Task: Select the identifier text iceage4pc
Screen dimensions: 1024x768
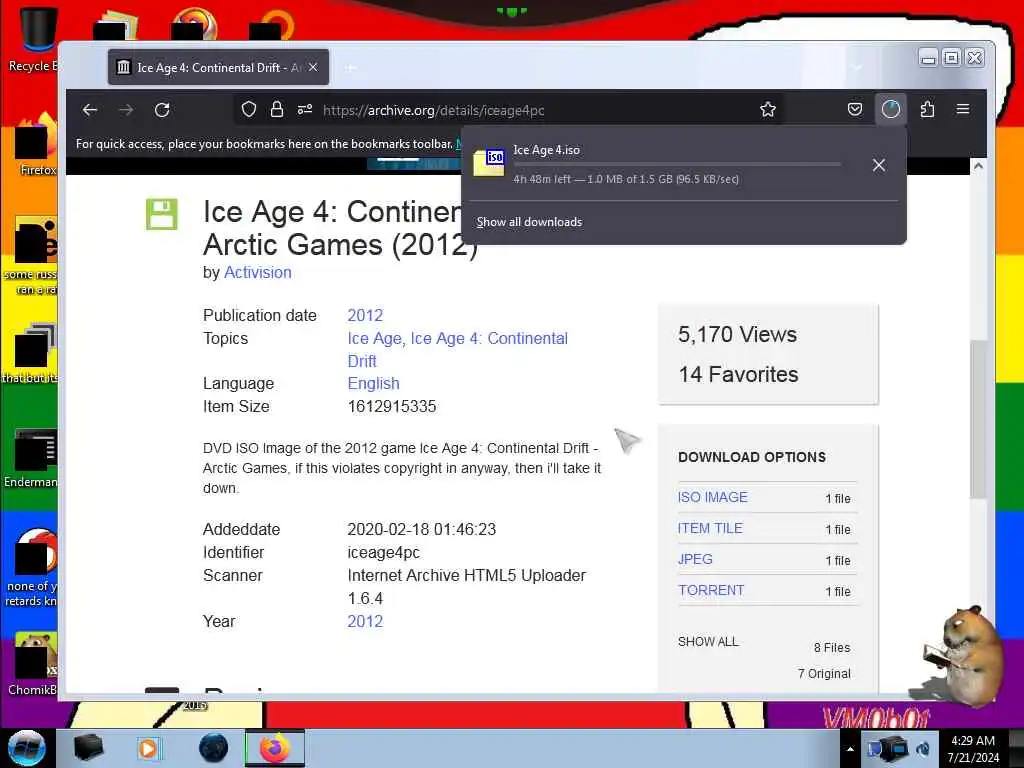Action: (x=383, y=552)
